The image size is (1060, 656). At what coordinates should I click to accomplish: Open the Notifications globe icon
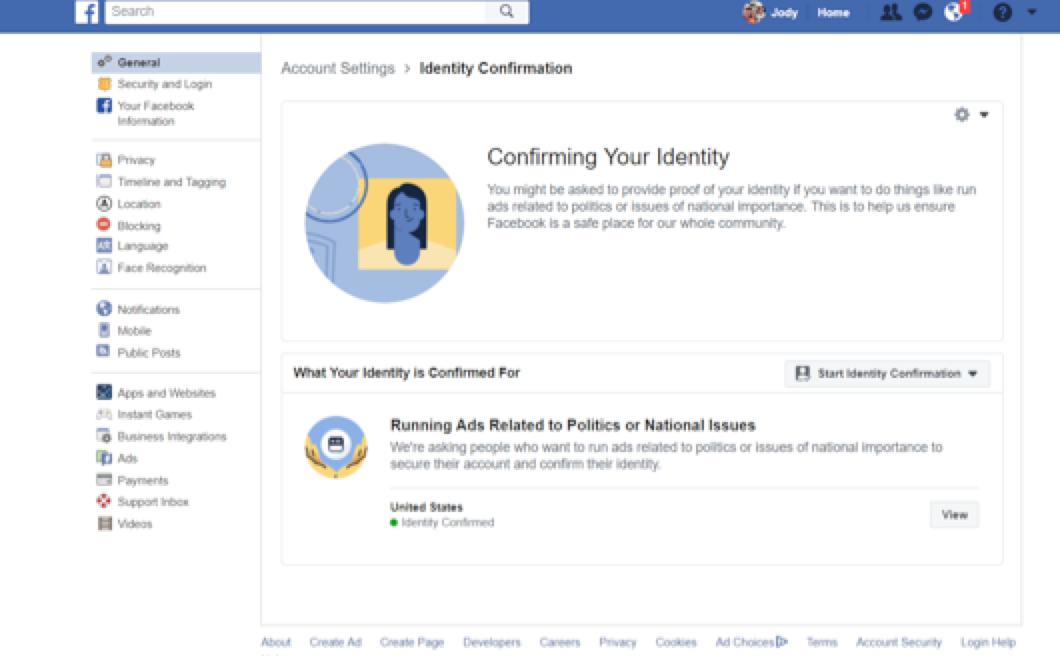[954, 12]
